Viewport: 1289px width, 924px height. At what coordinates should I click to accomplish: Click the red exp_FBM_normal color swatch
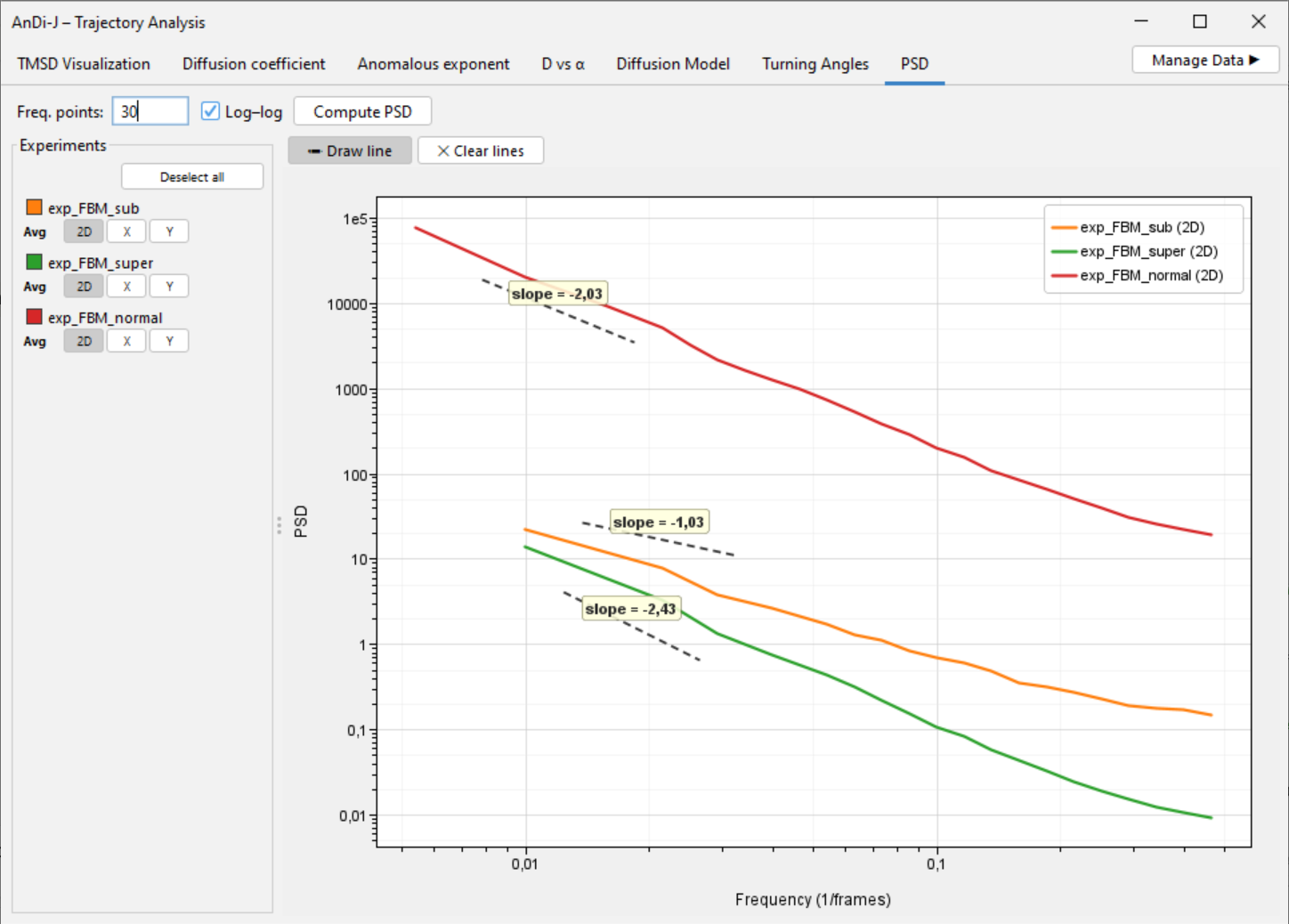(34, 317)
